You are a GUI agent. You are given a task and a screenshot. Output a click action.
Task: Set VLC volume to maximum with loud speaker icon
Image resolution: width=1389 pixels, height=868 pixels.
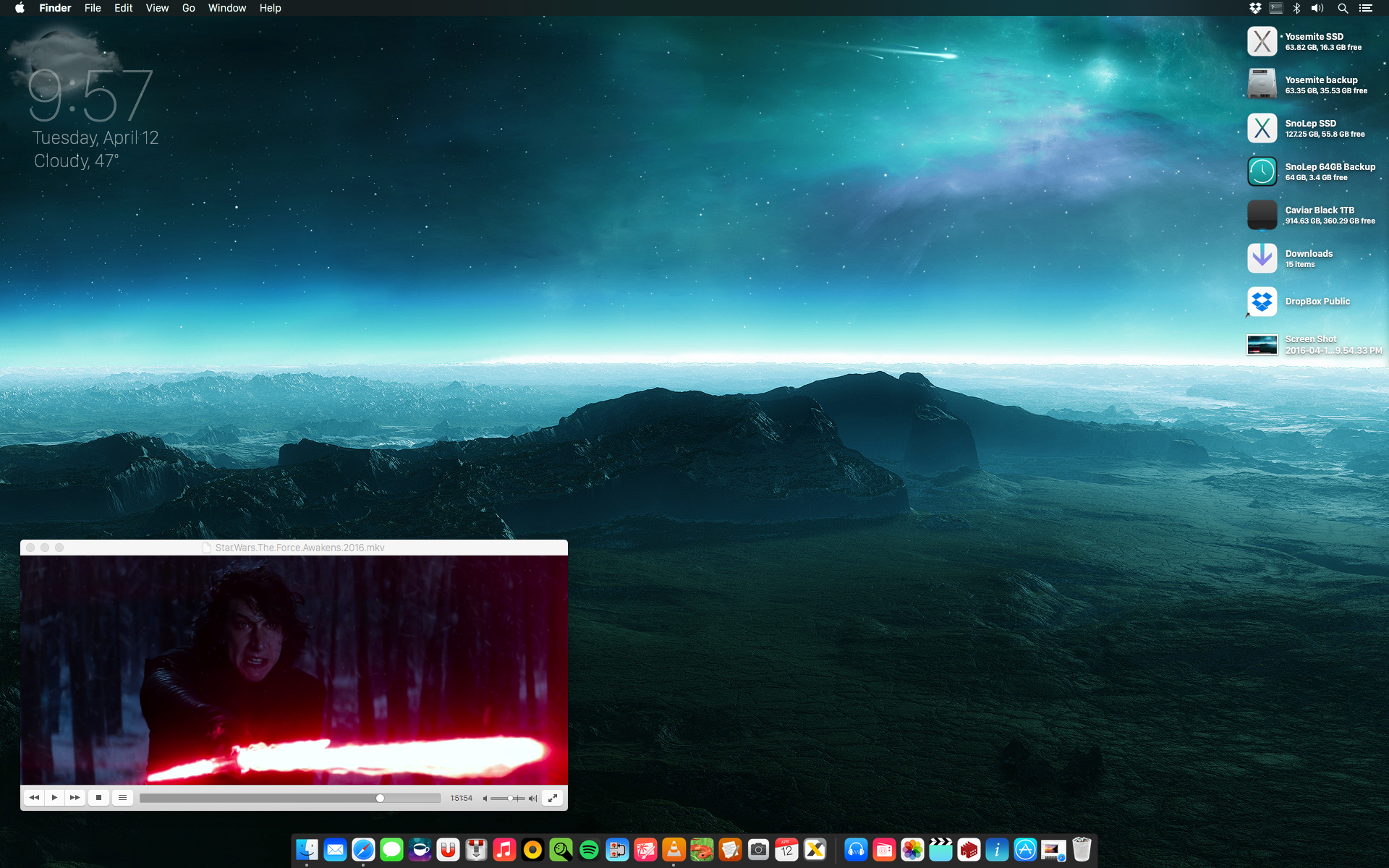pyautogui.click(x=533, y=799)
